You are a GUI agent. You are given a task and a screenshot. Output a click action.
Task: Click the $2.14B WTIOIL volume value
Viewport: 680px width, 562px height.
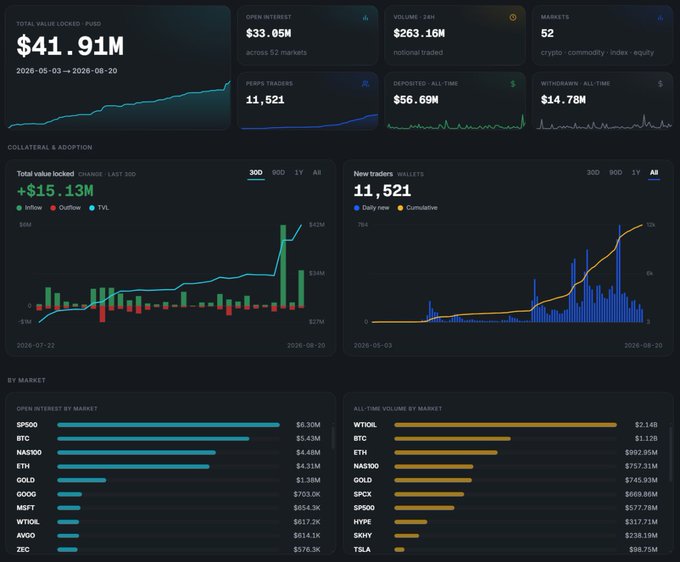click(x=646, y=425)
